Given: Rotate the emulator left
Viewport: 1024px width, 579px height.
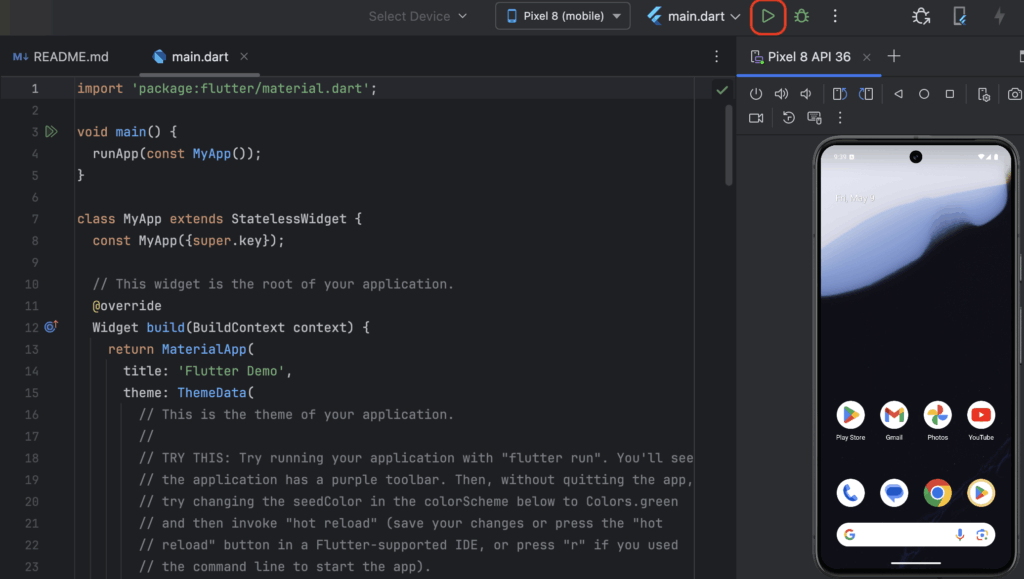Looking at the screenshot, I should (x=840, y=94).
